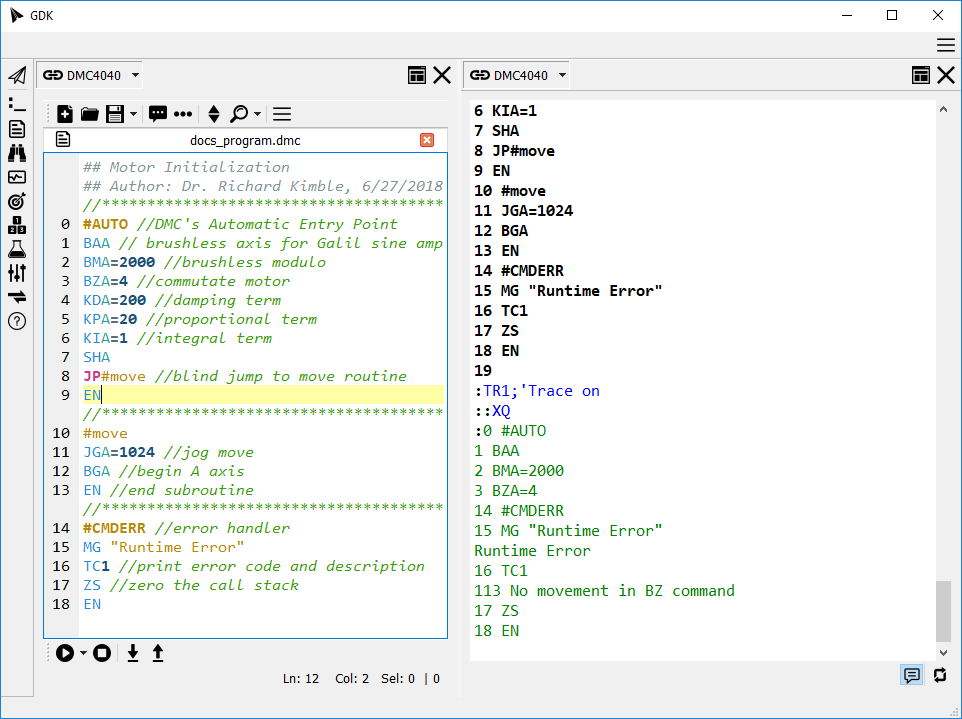Viewport: 962px width, 719px height.
Task: Open the save options dropdown arrow
Action: (x=134, y=114)
